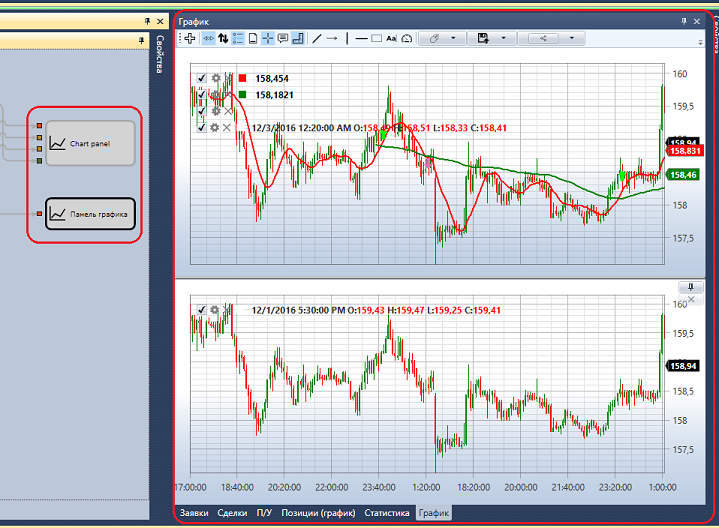The height and width of the screenshot is (528, 719).
Task: Remove the 12/3/2016 candle series
Action: [227, 128]
